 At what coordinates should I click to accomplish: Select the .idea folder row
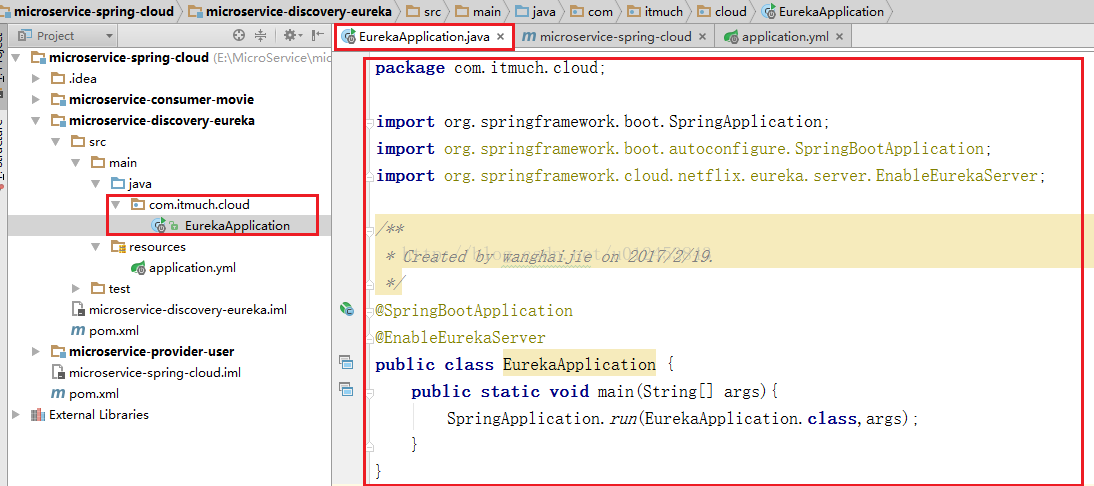click(x=82, y=79)
